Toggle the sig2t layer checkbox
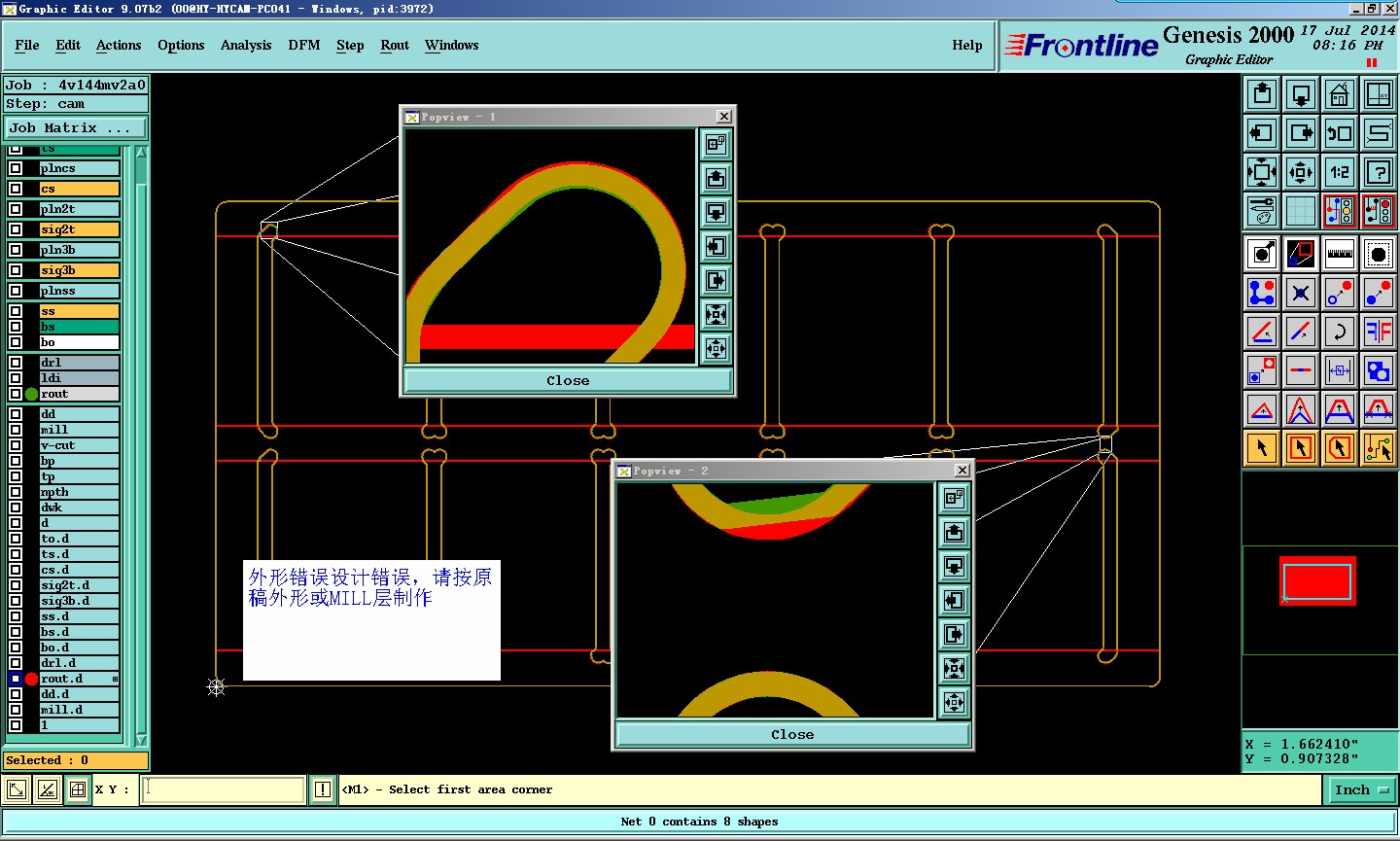Image resolution: width=1400 pixels, height=841 pixels. click(16, 229)
